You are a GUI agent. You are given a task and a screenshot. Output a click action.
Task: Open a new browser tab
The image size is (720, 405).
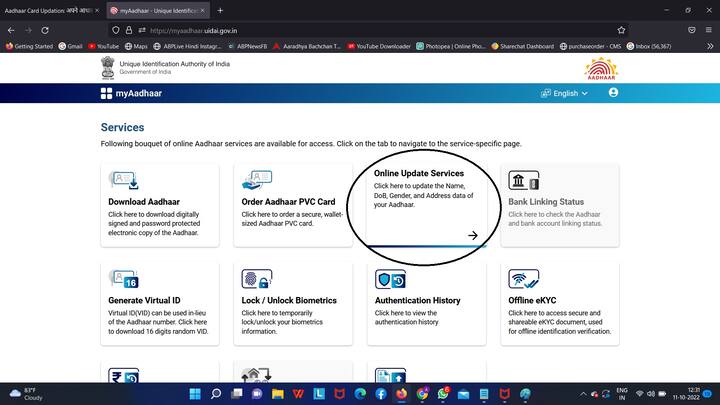point(220,10)
